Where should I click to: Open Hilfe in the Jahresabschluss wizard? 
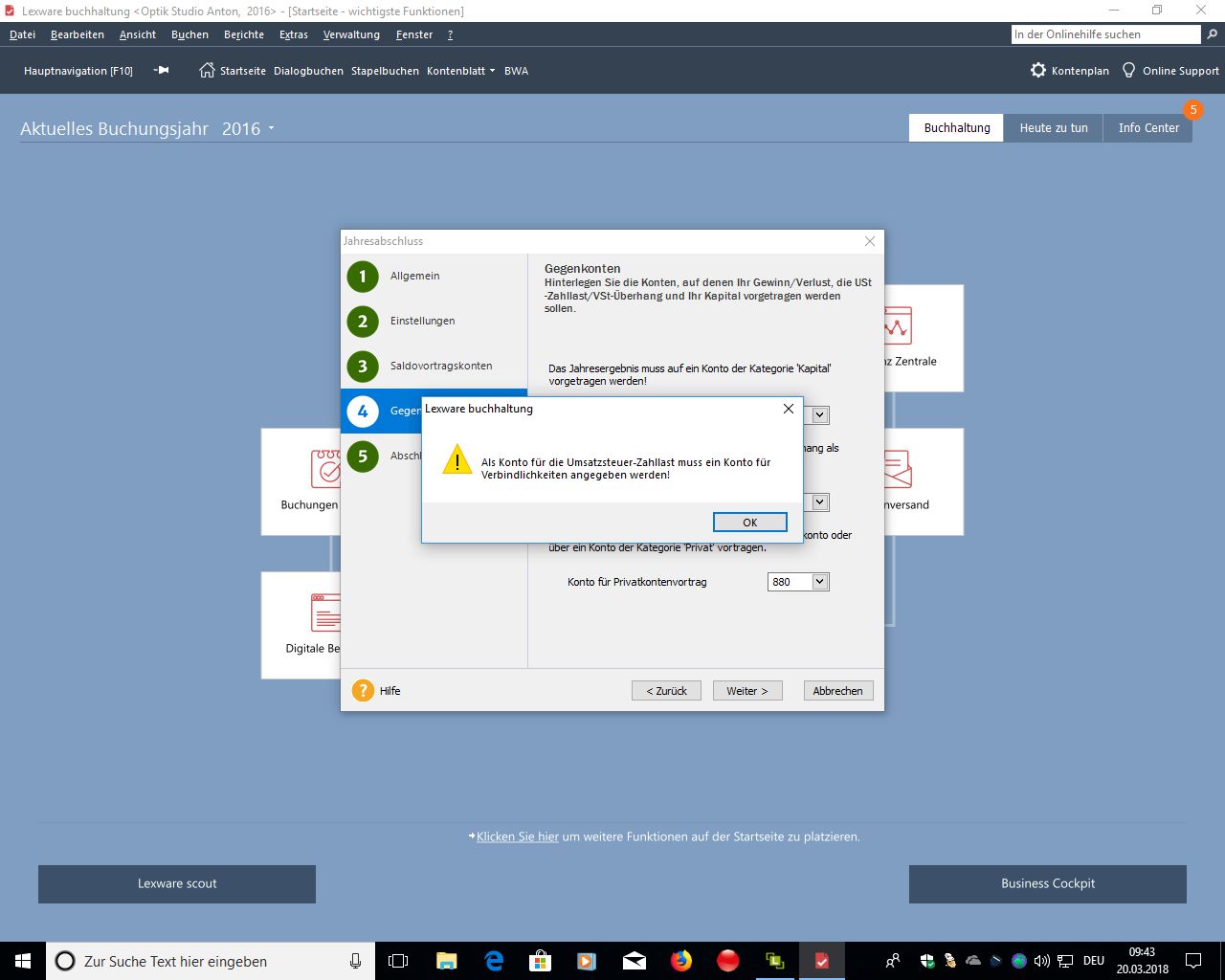coord(377,690)
